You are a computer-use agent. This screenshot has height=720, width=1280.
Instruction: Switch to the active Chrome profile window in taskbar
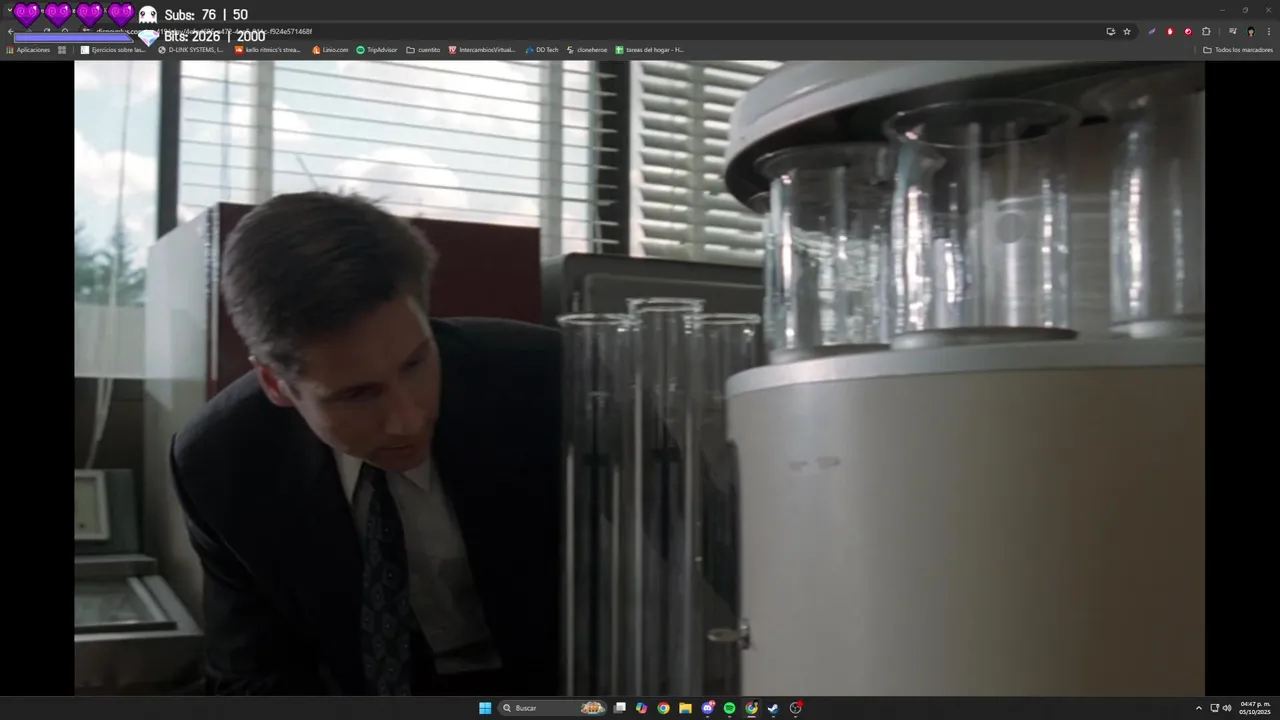tap(751, 708)
